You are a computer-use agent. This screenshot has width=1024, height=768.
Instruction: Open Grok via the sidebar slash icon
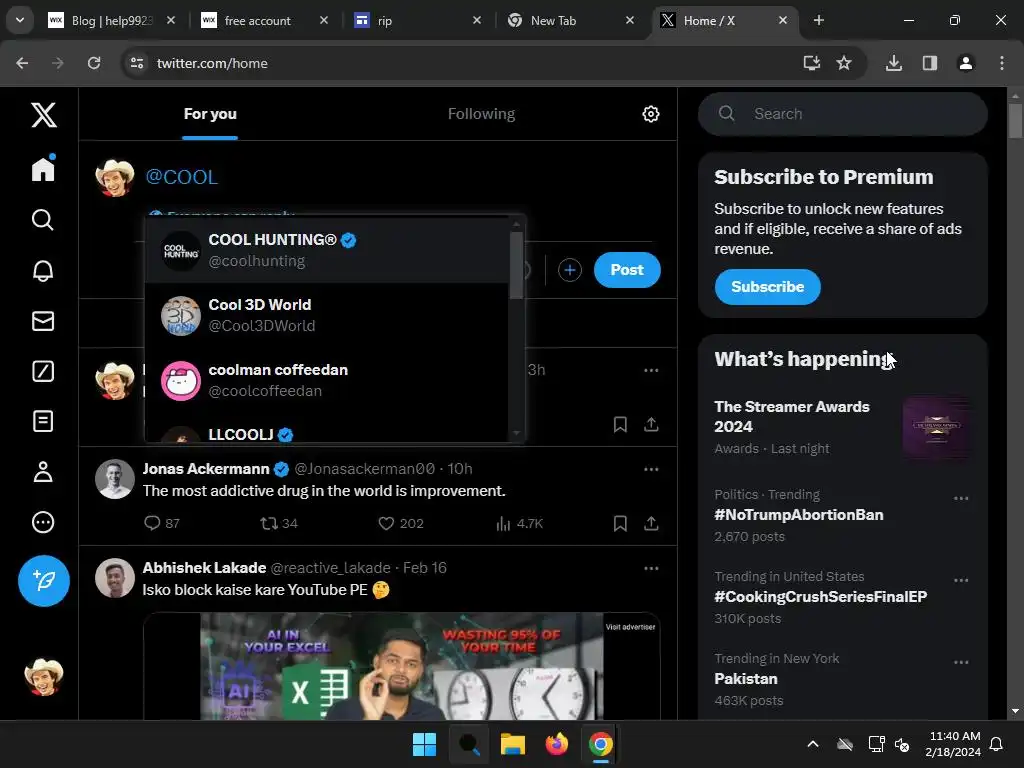pos(43,371)
